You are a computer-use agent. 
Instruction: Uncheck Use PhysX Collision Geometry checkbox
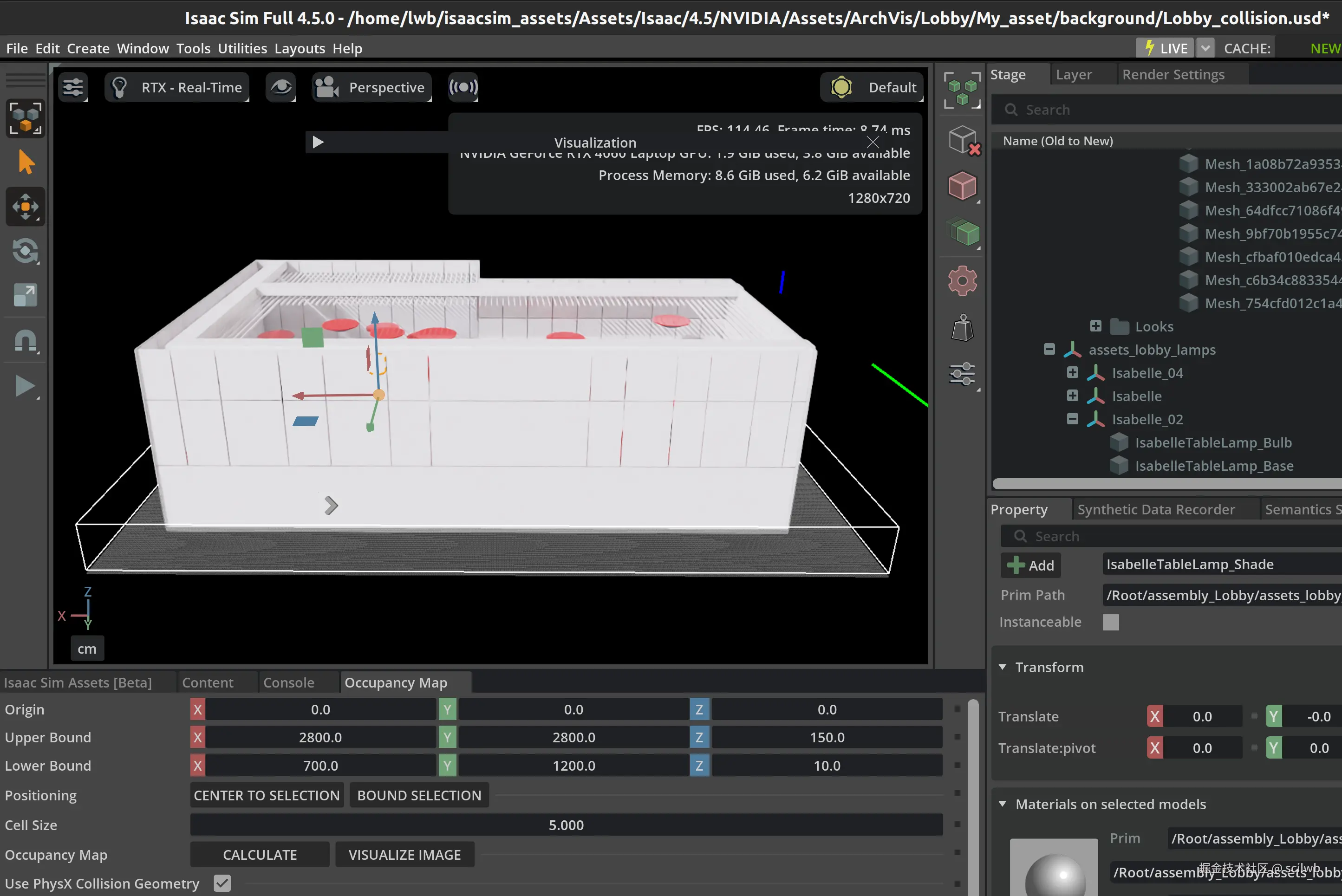click(x=222, y=883)
